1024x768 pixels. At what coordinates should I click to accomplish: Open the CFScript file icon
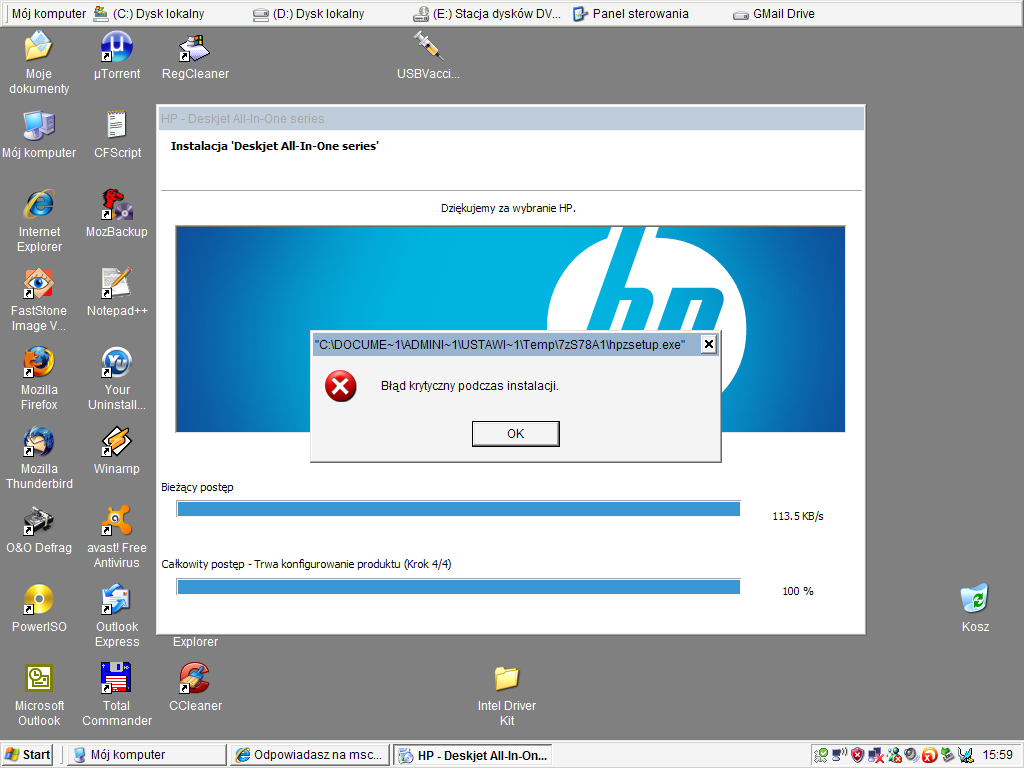(x=117, y=135)
